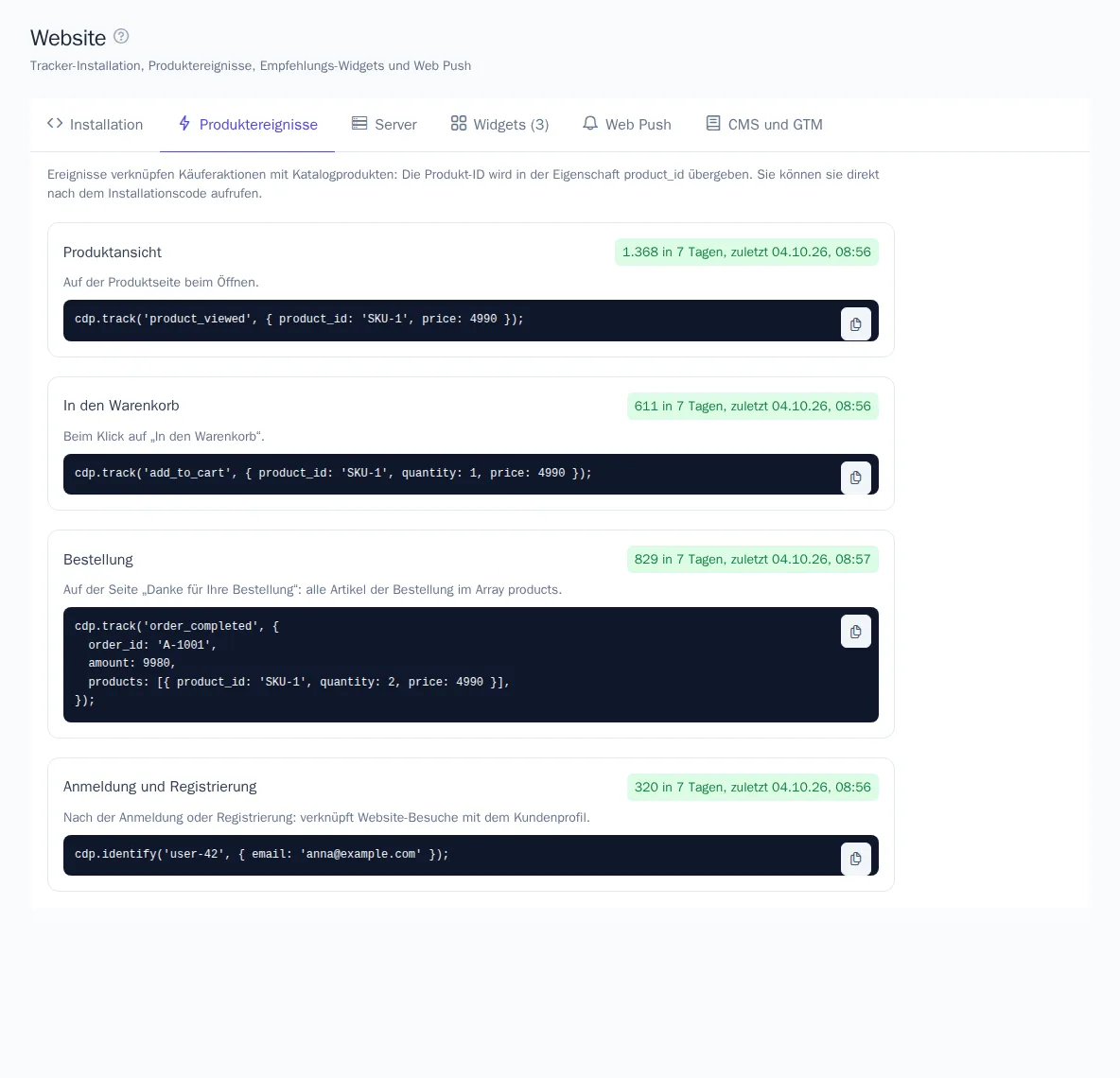This screenshot has height=1078, width=1120.
Task: Switch to the Installation tab
Action: point(95,124)
